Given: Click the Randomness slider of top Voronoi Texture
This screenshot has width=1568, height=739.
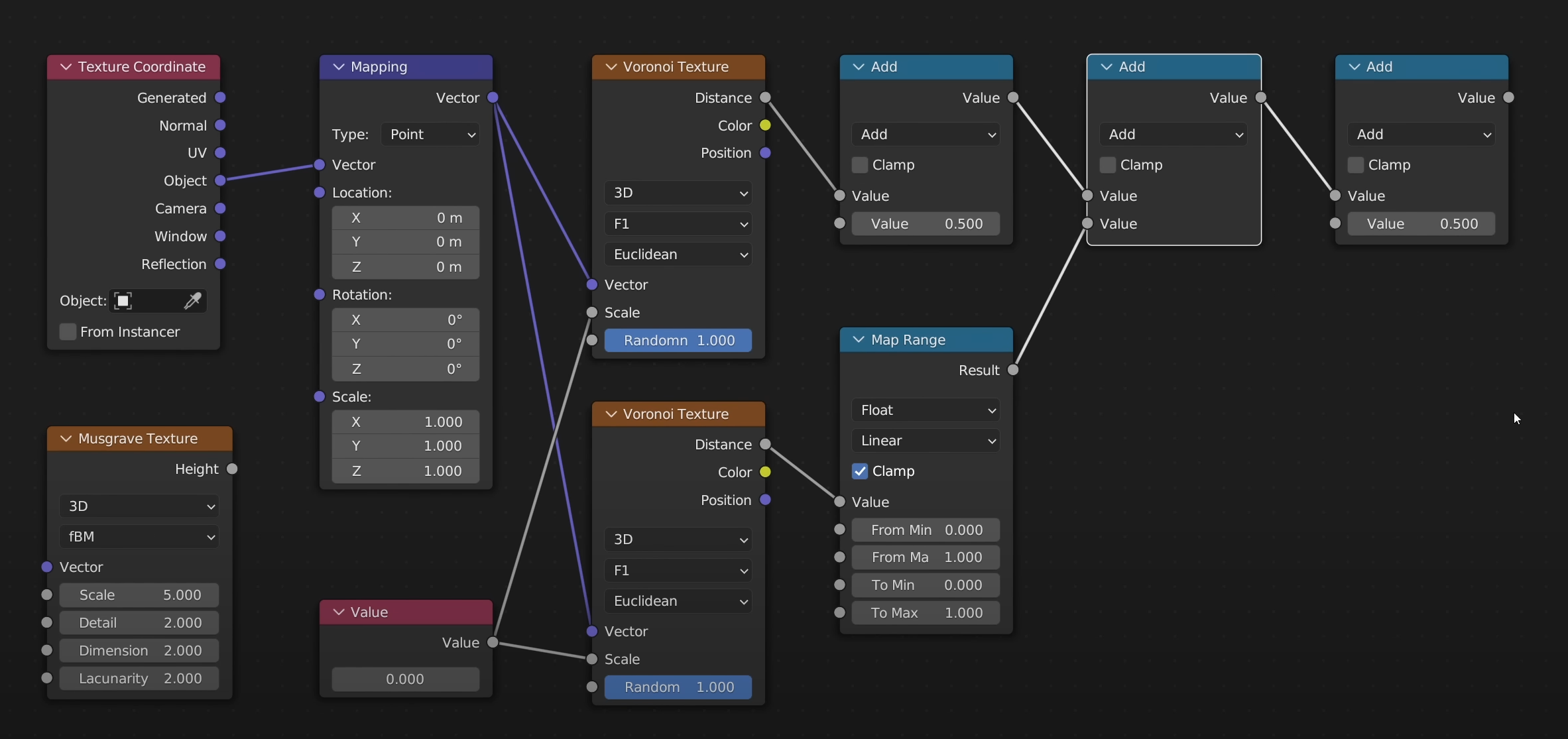Looking at the screenshot, I should [678, 340].
